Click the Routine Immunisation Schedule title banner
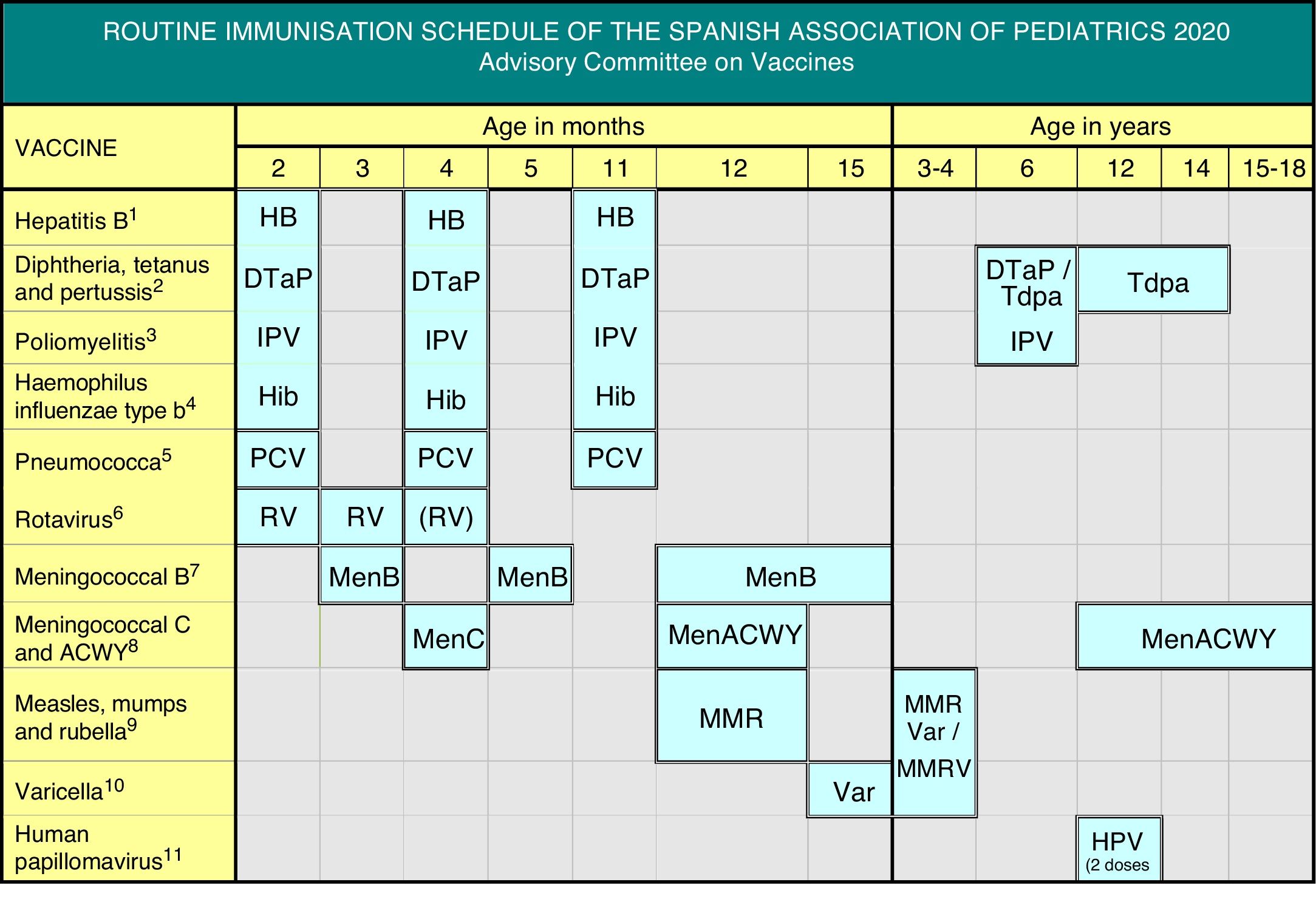The width and height of the screenshot is (1316, 899). pos(666,47)
